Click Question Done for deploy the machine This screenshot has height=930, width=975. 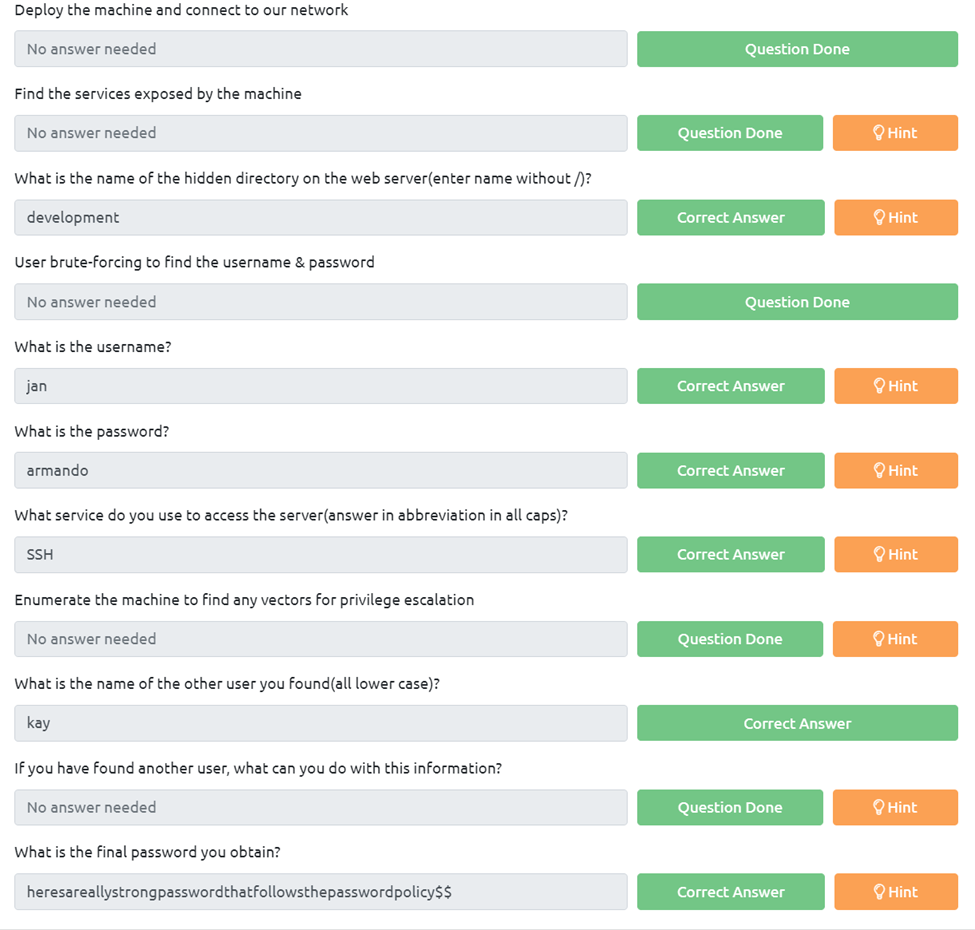coord(797,49)
